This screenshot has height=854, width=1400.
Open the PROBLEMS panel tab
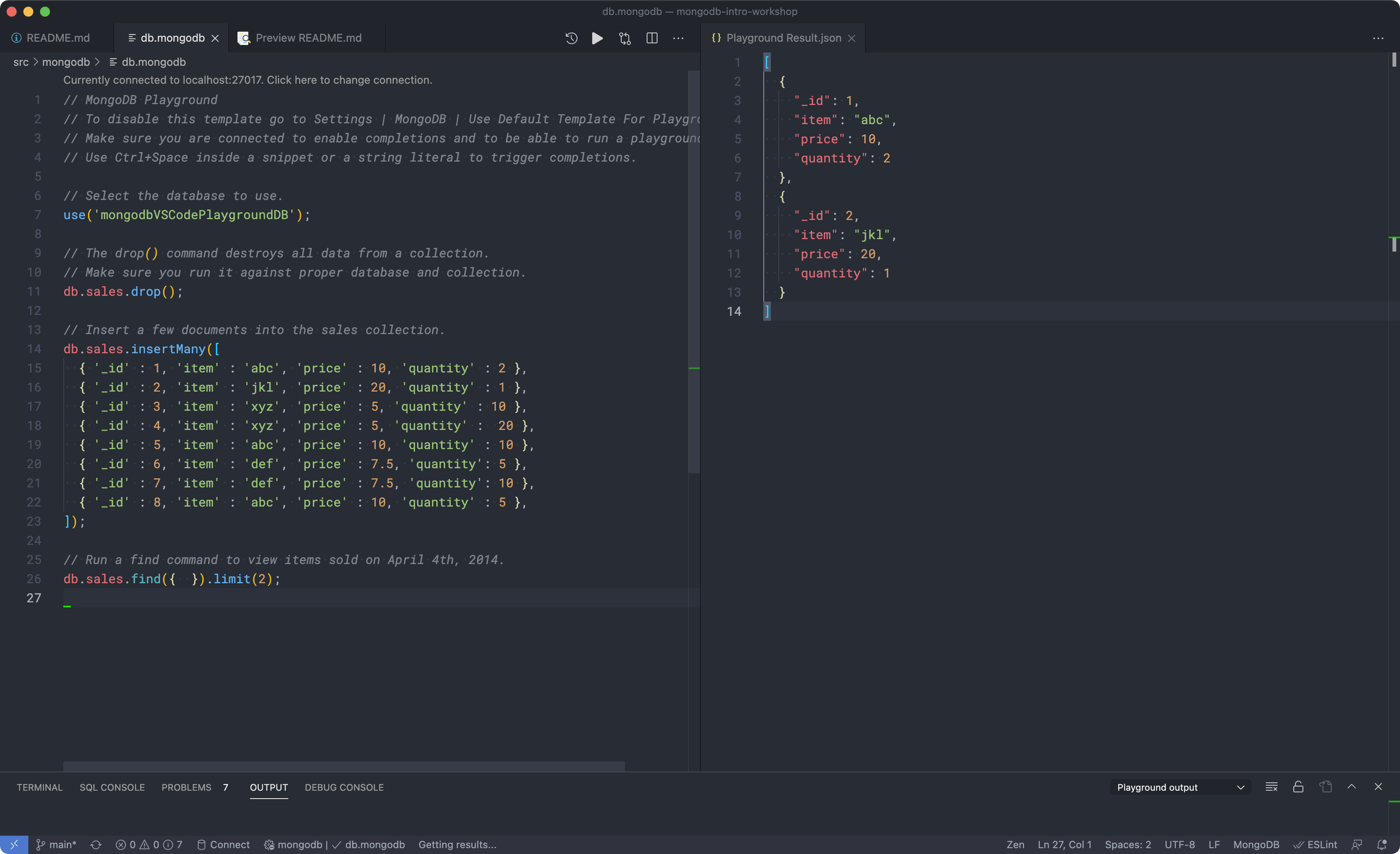coord(186,787)
